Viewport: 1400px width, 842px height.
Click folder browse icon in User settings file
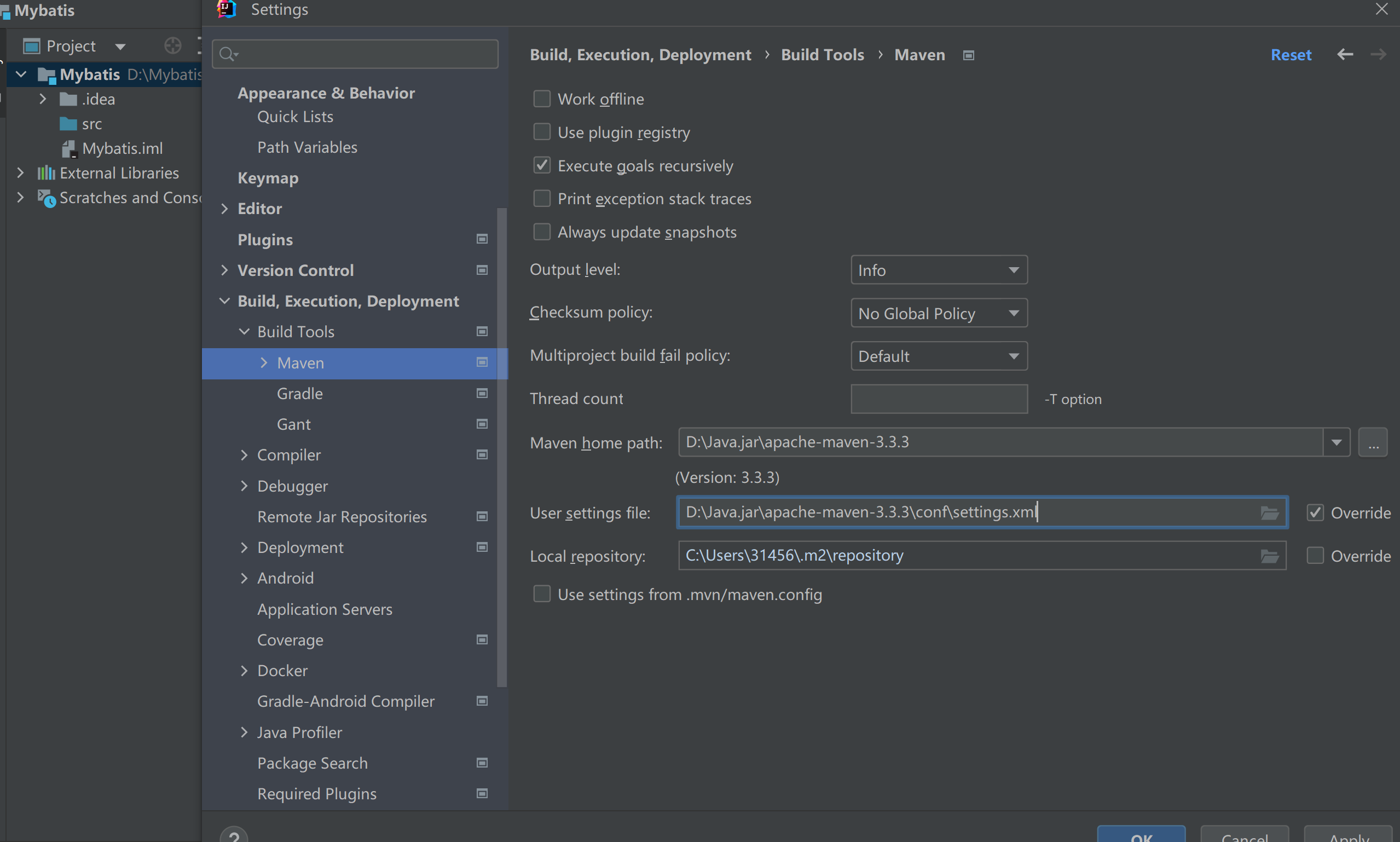[1269, 513]
